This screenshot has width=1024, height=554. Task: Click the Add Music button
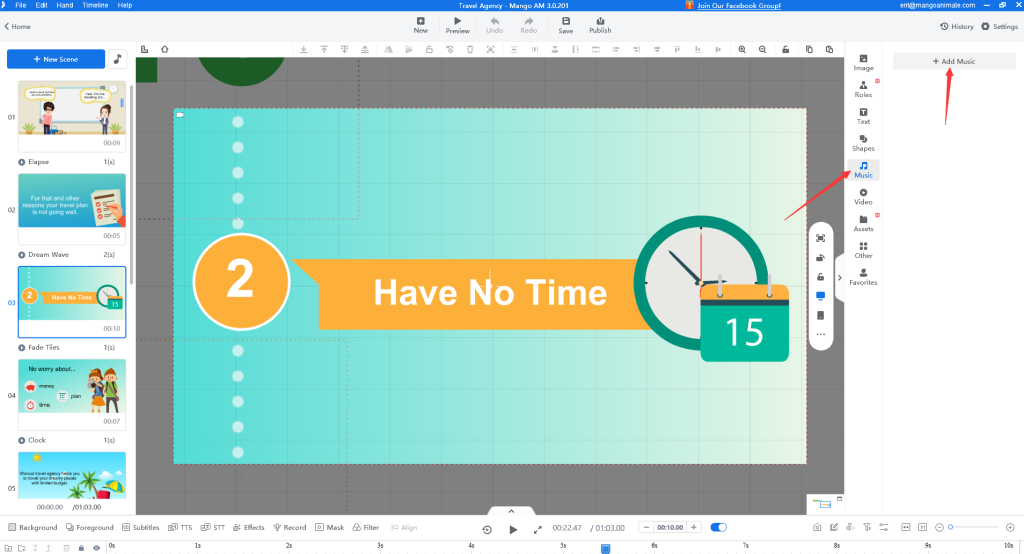953,61
